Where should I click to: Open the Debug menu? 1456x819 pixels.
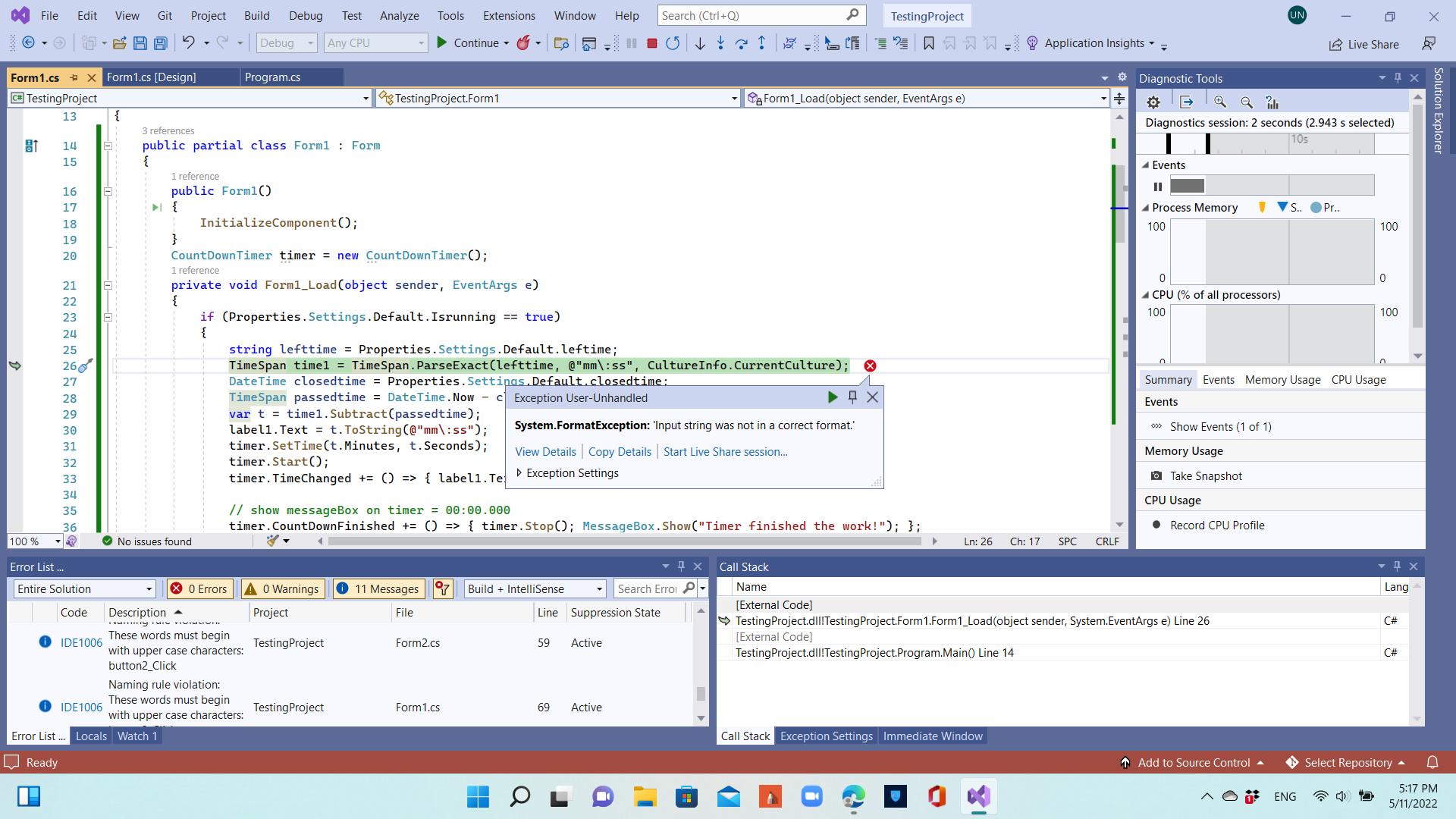(306, 15)
